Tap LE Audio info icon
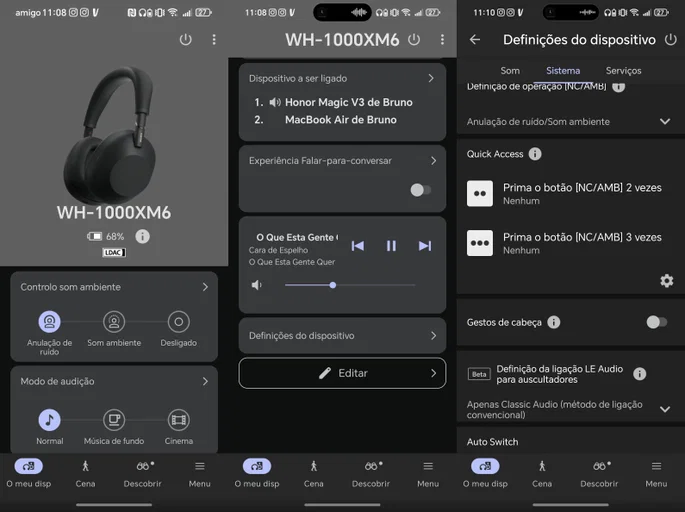 click(x=640, y=374)
